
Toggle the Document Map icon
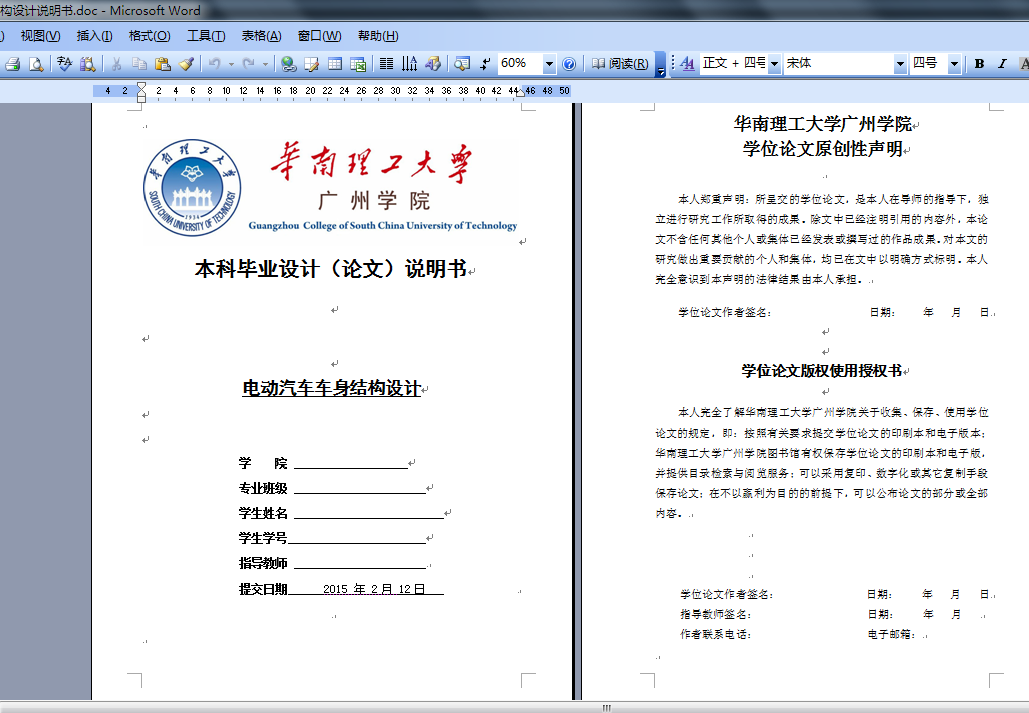click(x=462, y=64)
